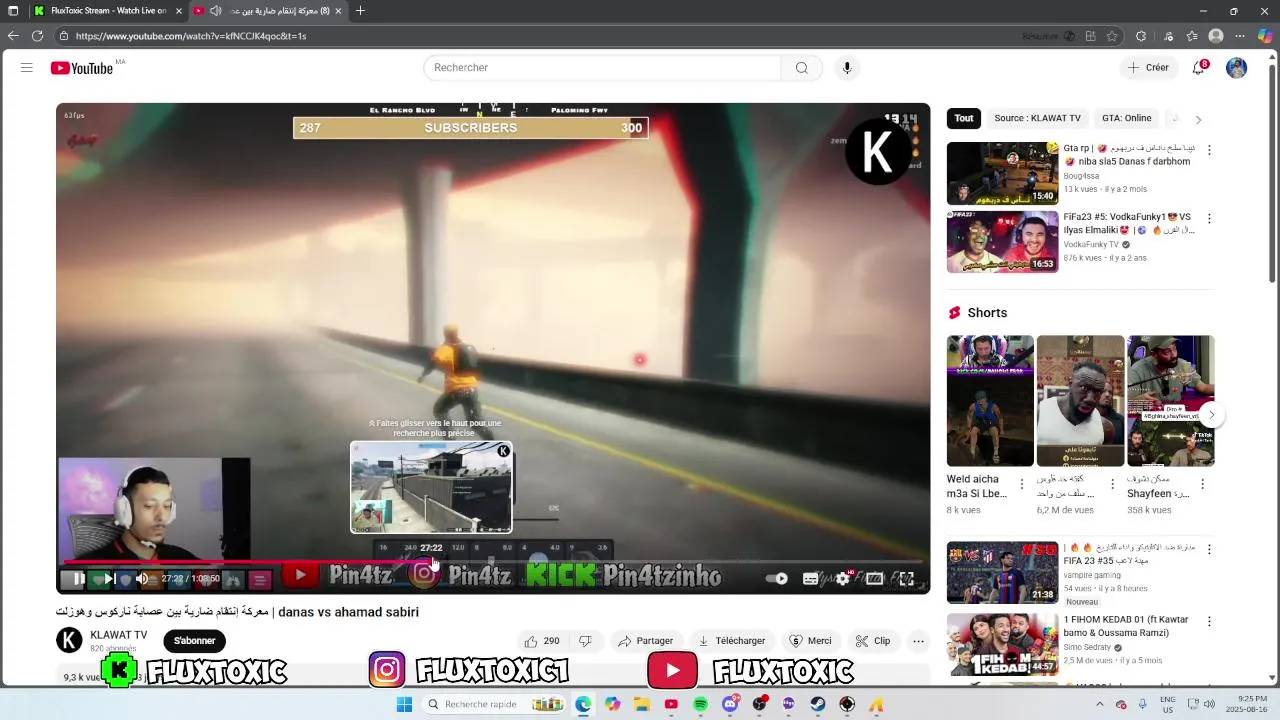Open Discord from the taskbar
The height and width of the screenshot is (720, 1280).
coord(730,705)
